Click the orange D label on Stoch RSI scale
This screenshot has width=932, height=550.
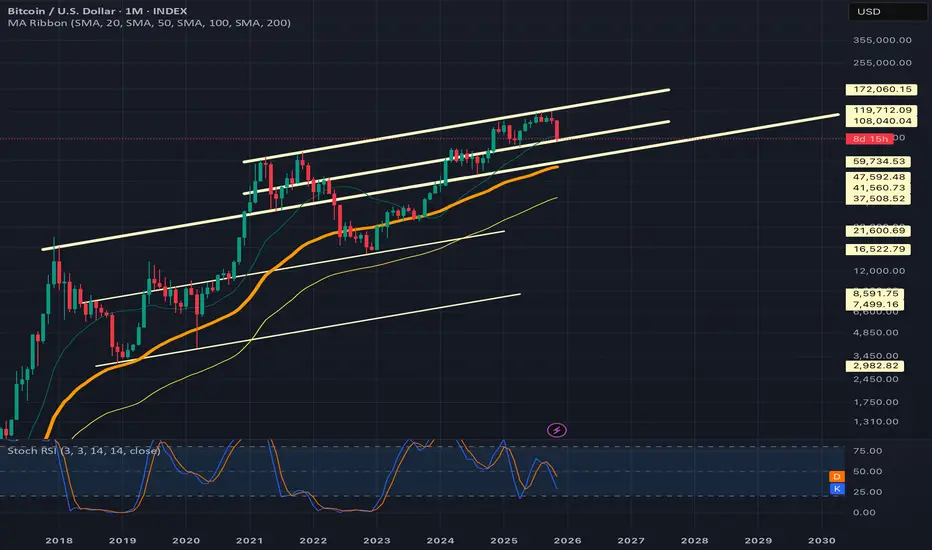coord(836,476)
